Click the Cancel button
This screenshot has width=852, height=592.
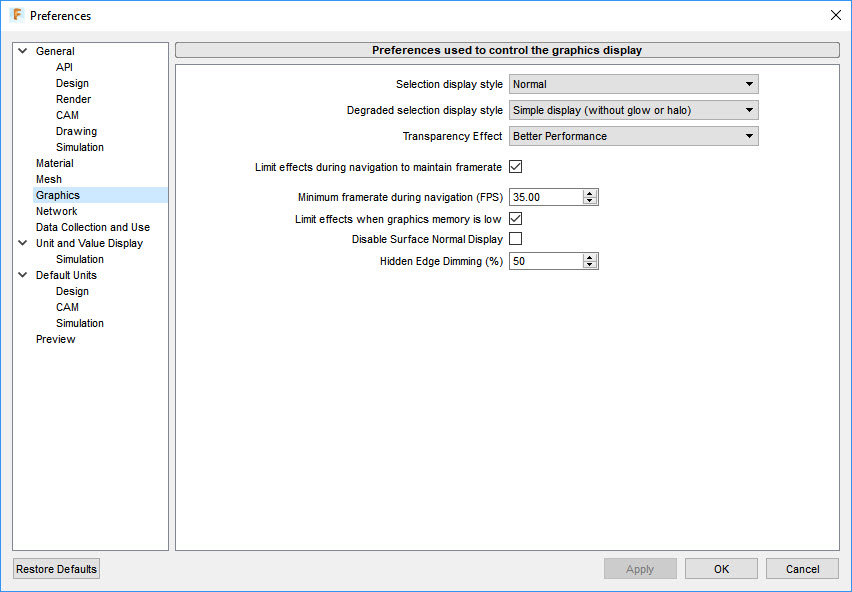tap(803, 569)
